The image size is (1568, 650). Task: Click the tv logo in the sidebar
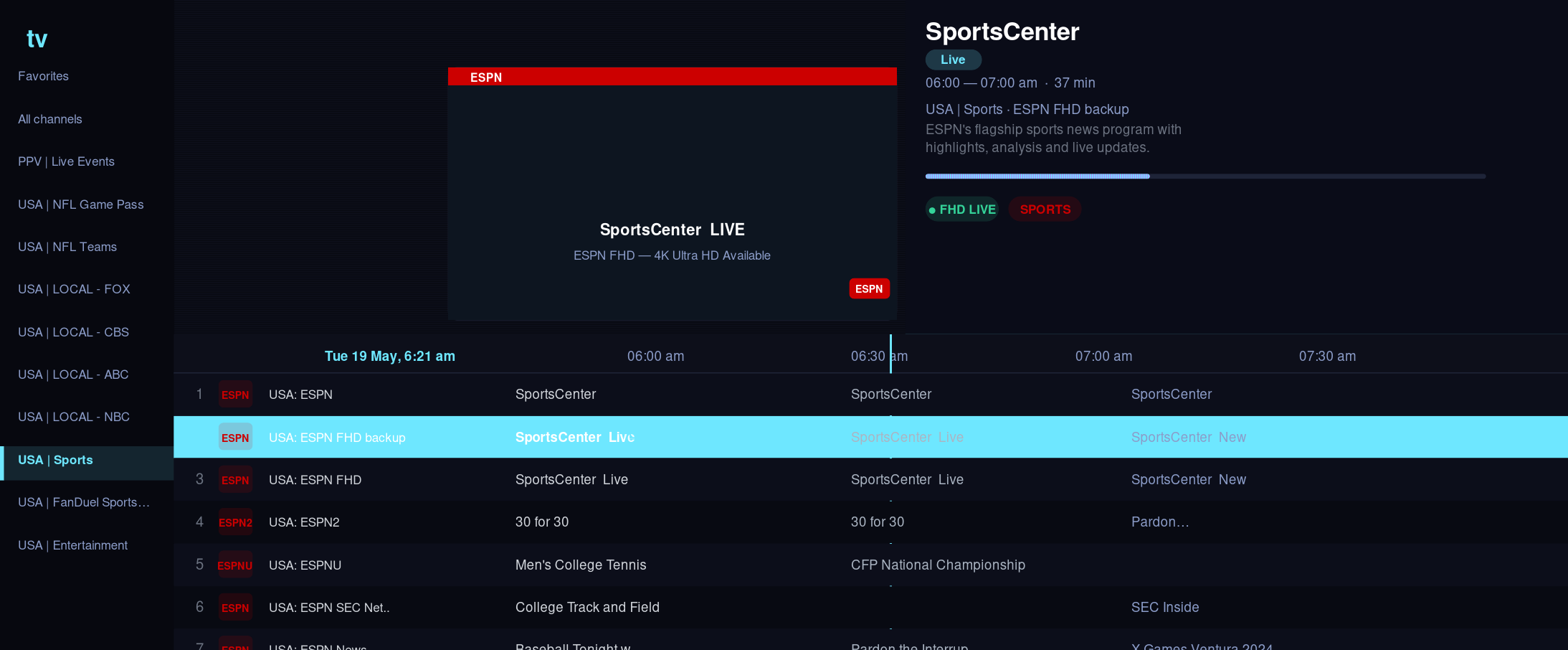coord(37,39)
